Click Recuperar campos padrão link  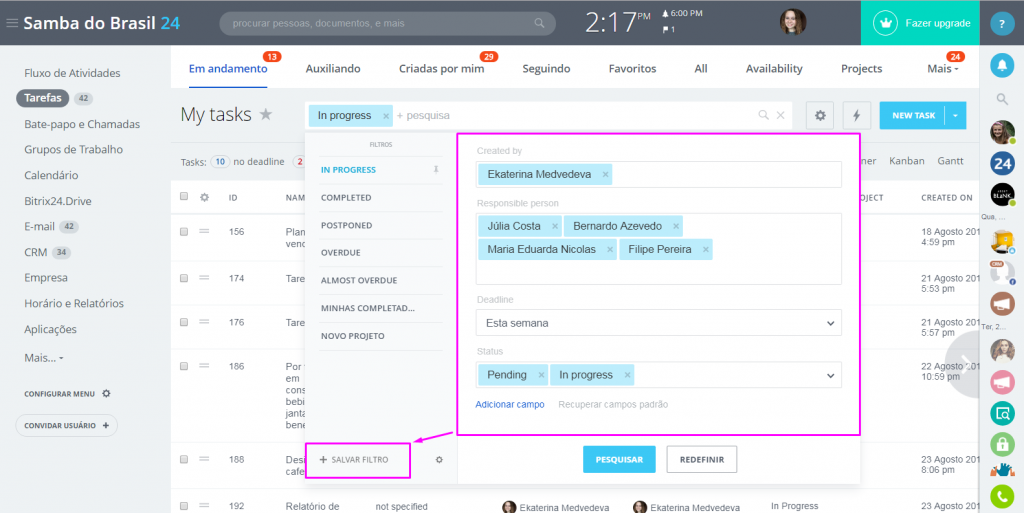613,405
